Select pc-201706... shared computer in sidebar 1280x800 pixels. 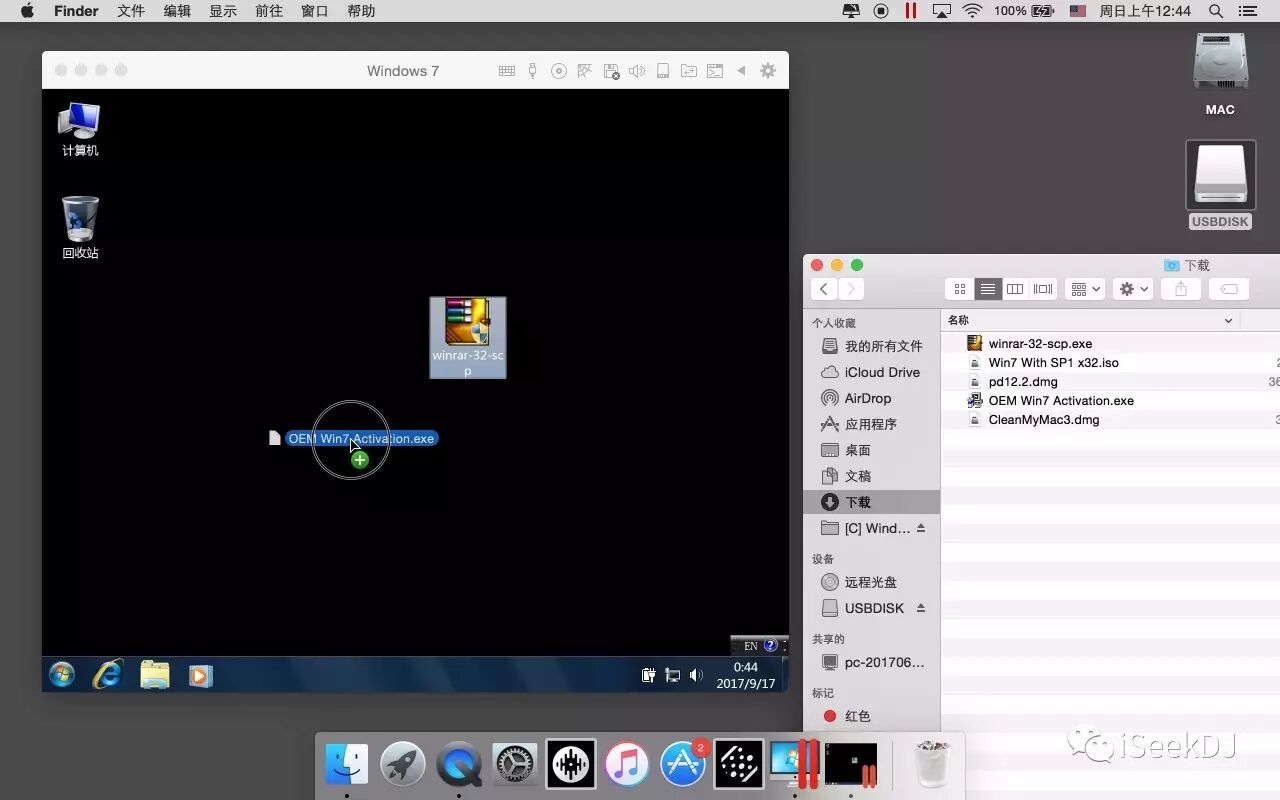pos(872,662)
